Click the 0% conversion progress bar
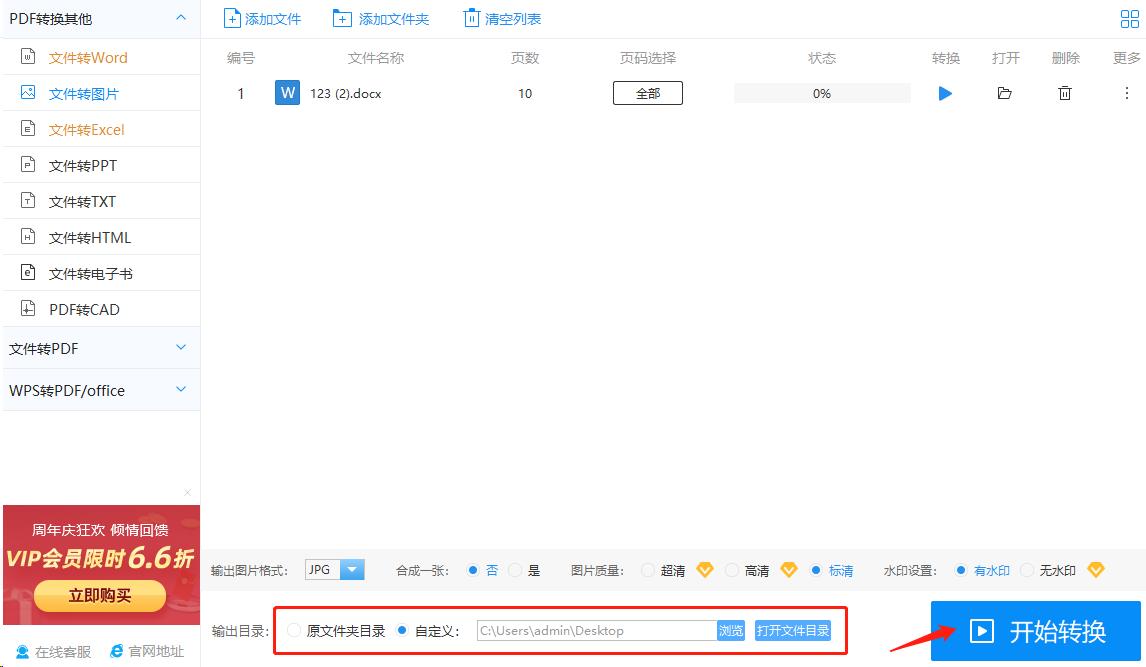Image resolution: width=1146 pixels, height=667 pixels. (x=821, y=92)
